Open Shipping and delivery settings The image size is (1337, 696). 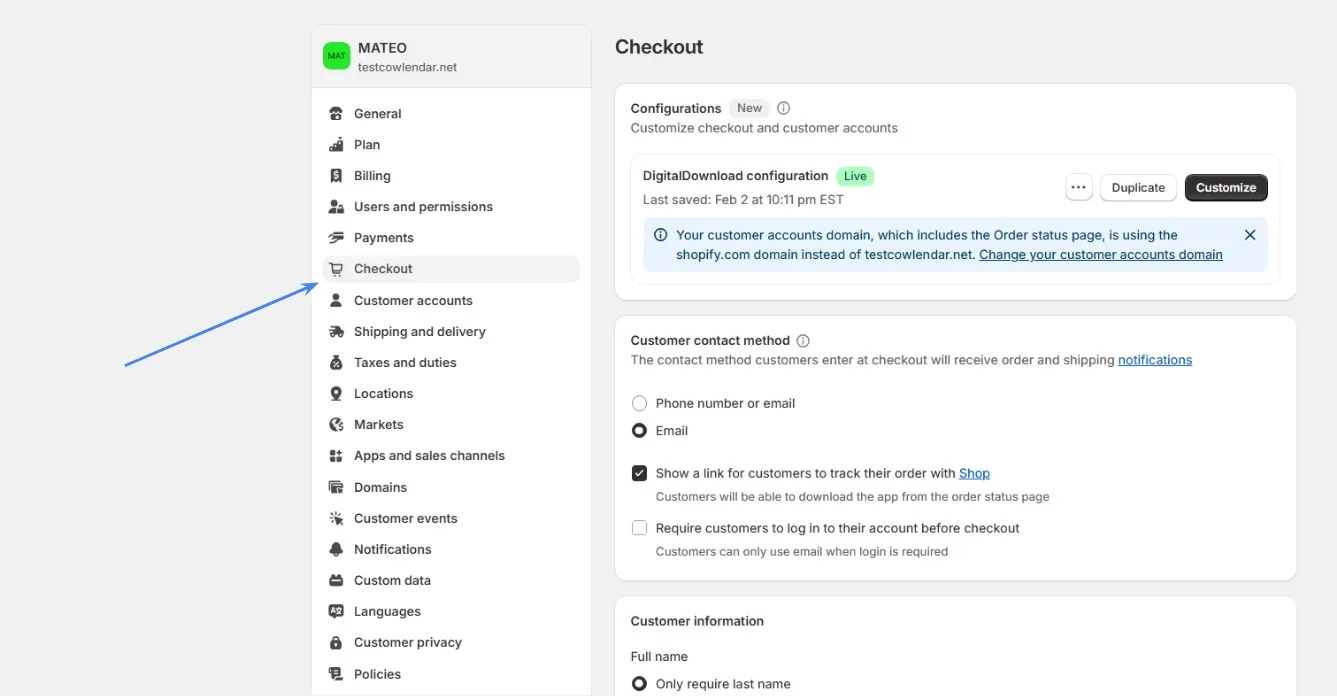tap(451, 332)
